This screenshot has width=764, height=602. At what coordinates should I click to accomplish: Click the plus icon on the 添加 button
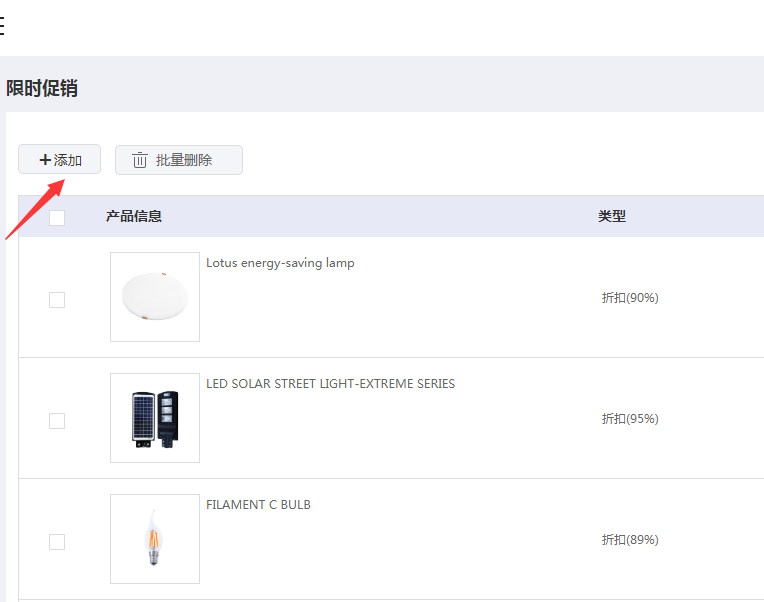(45, 160)
